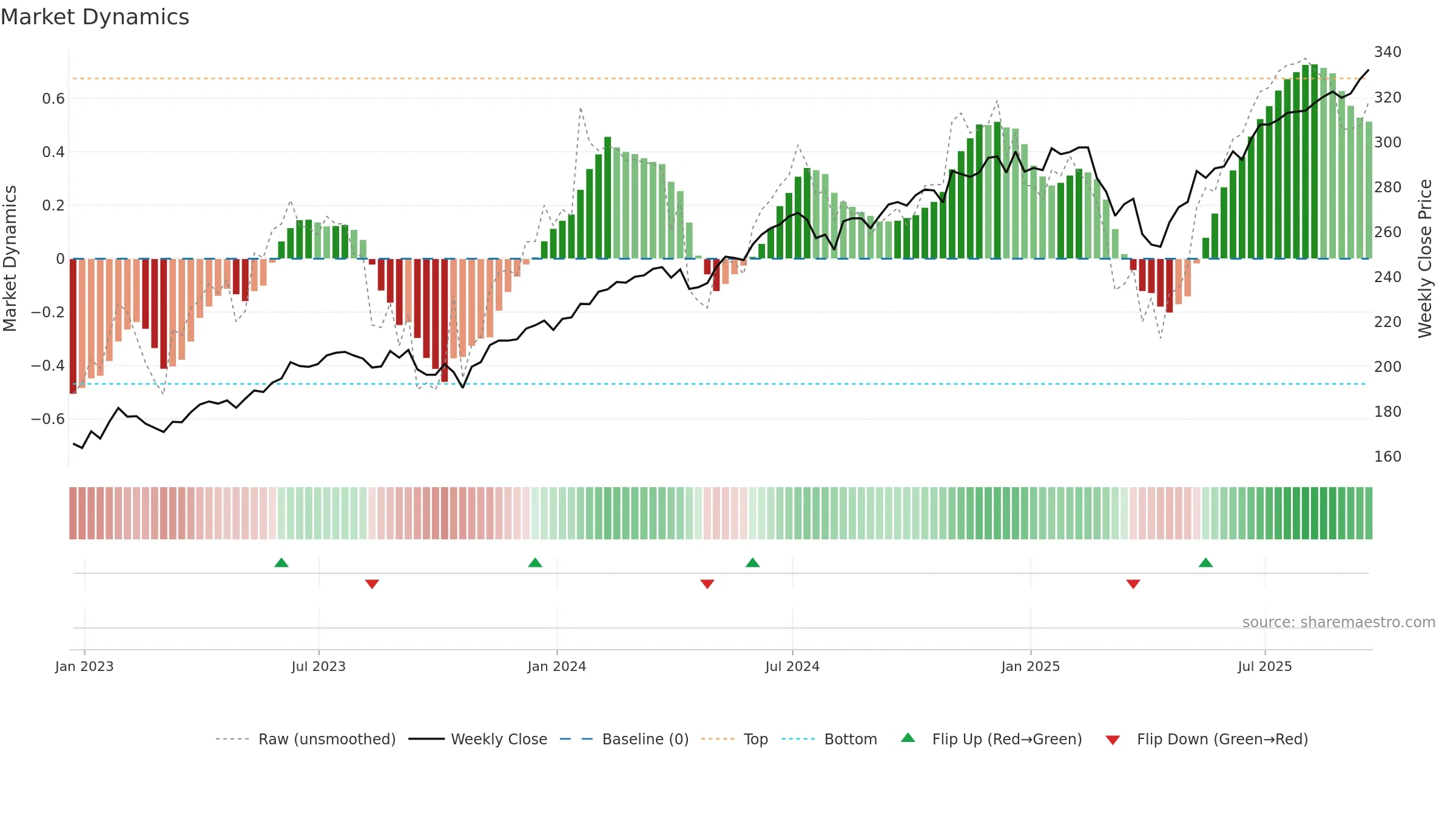Screen dimensions: 1456x819
Task: Toggle the Weekly Close legend entry
Action: 478,740
